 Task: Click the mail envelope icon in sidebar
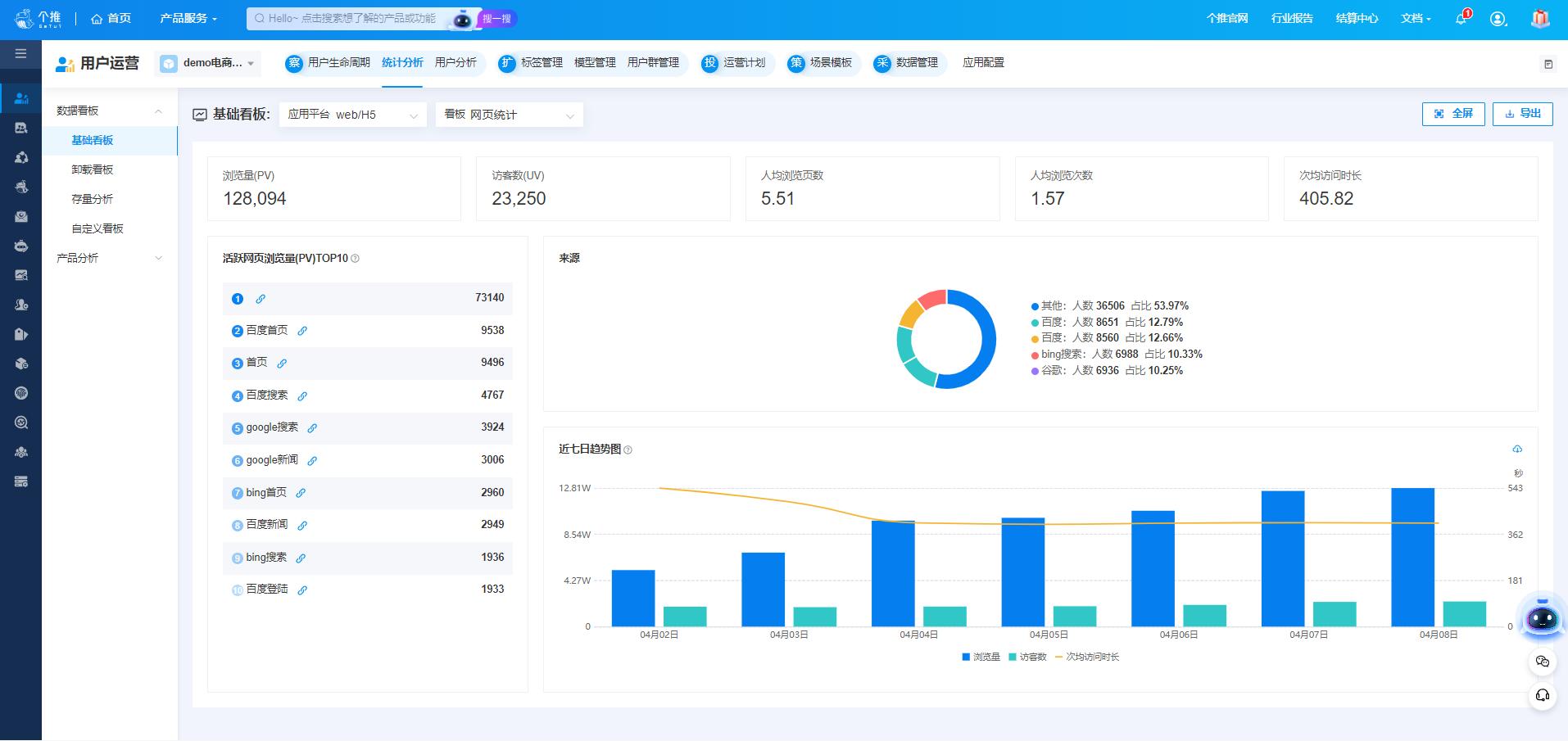click(21, 216)
